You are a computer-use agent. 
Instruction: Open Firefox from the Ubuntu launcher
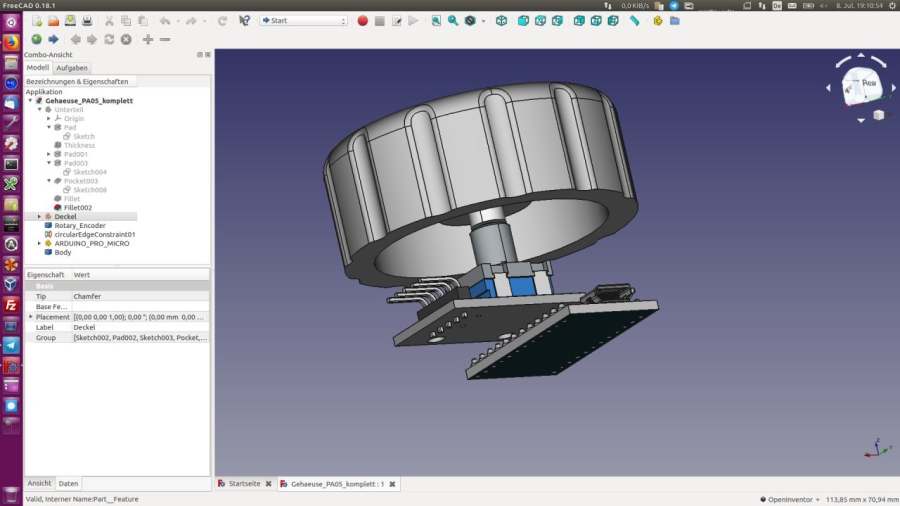(11, 42)
